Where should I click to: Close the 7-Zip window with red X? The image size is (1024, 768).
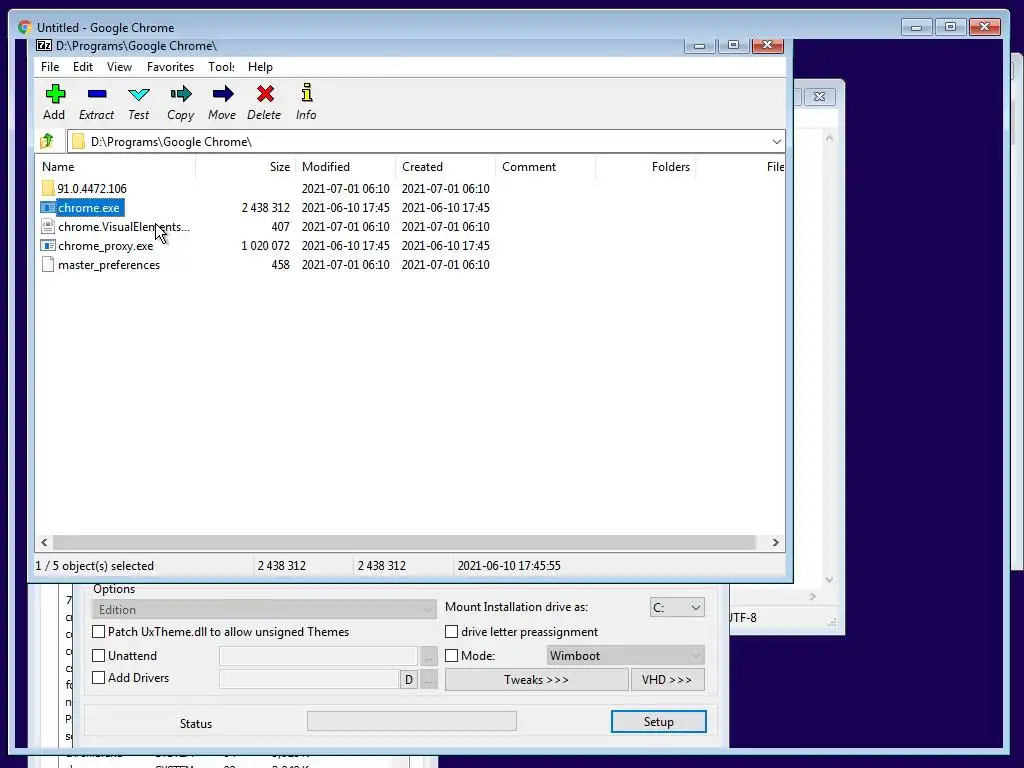(x=768, y=45)
